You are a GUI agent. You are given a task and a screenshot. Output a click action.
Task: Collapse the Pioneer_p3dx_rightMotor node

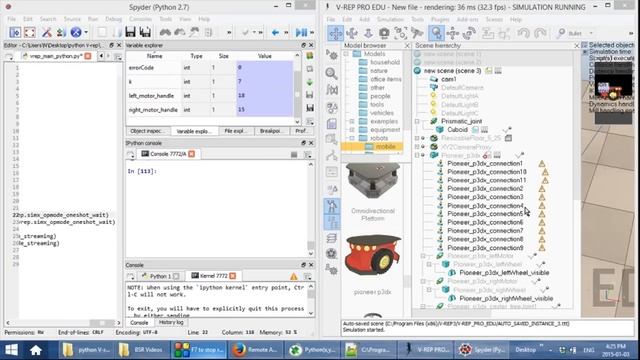(423, 281)
